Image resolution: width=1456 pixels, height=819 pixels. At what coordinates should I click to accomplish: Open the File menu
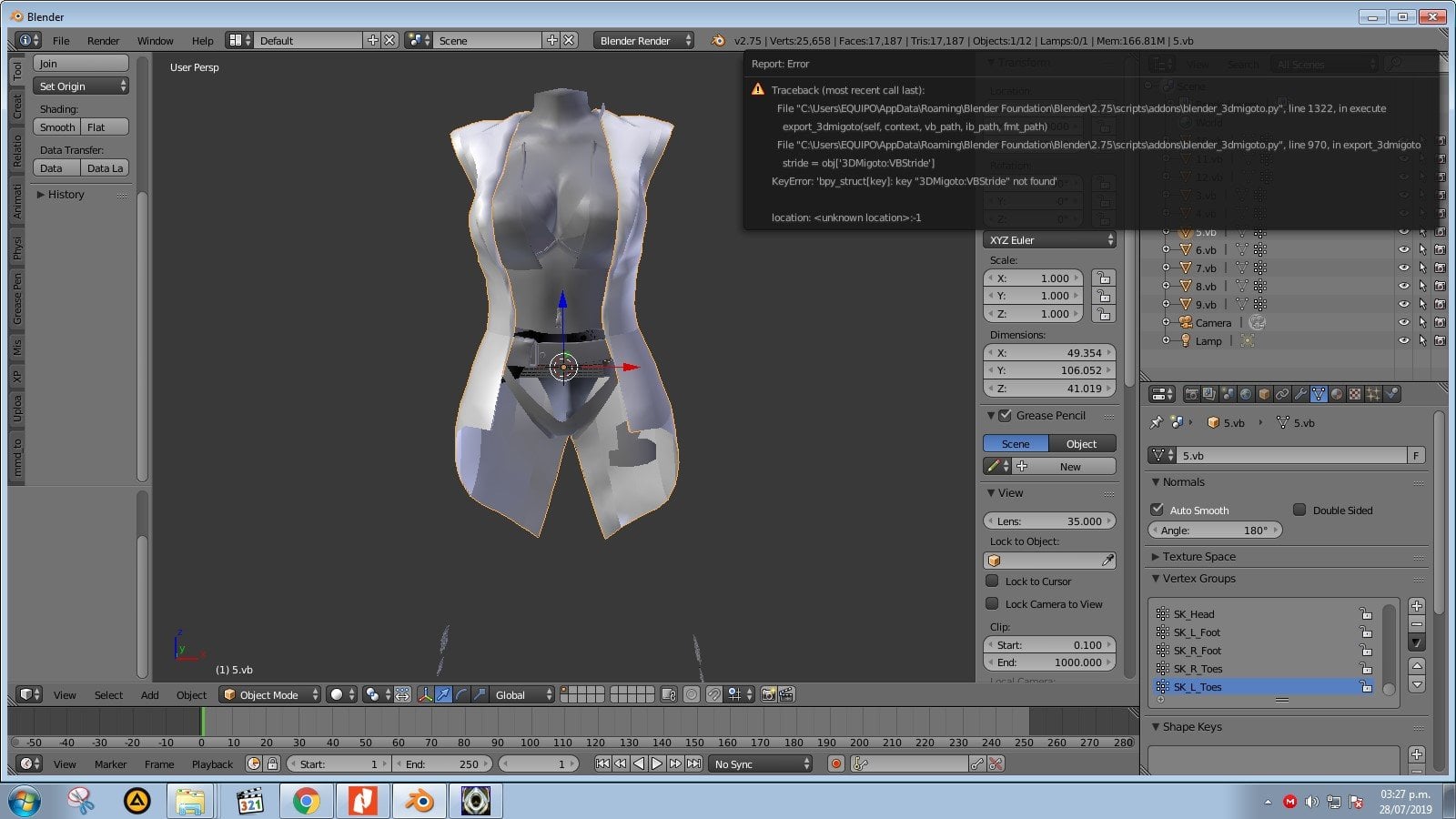tap(61, 40)
